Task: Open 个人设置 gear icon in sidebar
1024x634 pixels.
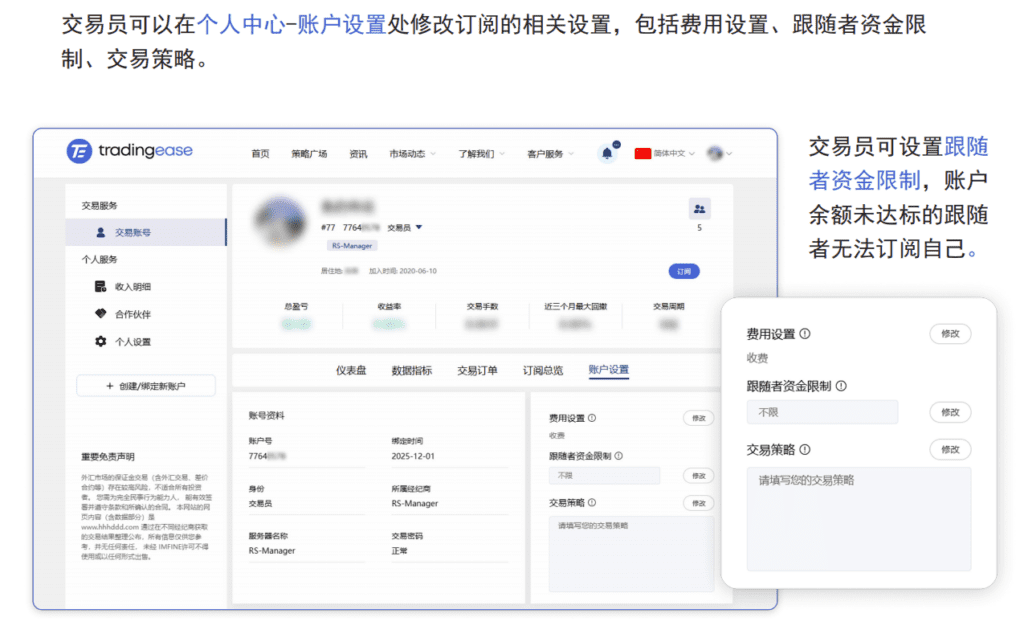Action: [x=100, y=341]
